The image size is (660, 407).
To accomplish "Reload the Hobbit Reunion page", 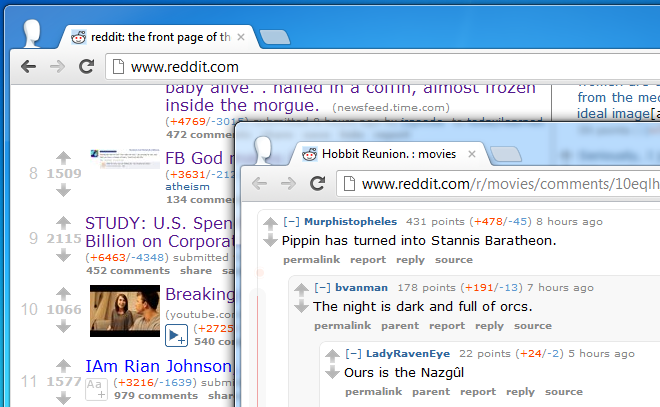I will [317, 184].
